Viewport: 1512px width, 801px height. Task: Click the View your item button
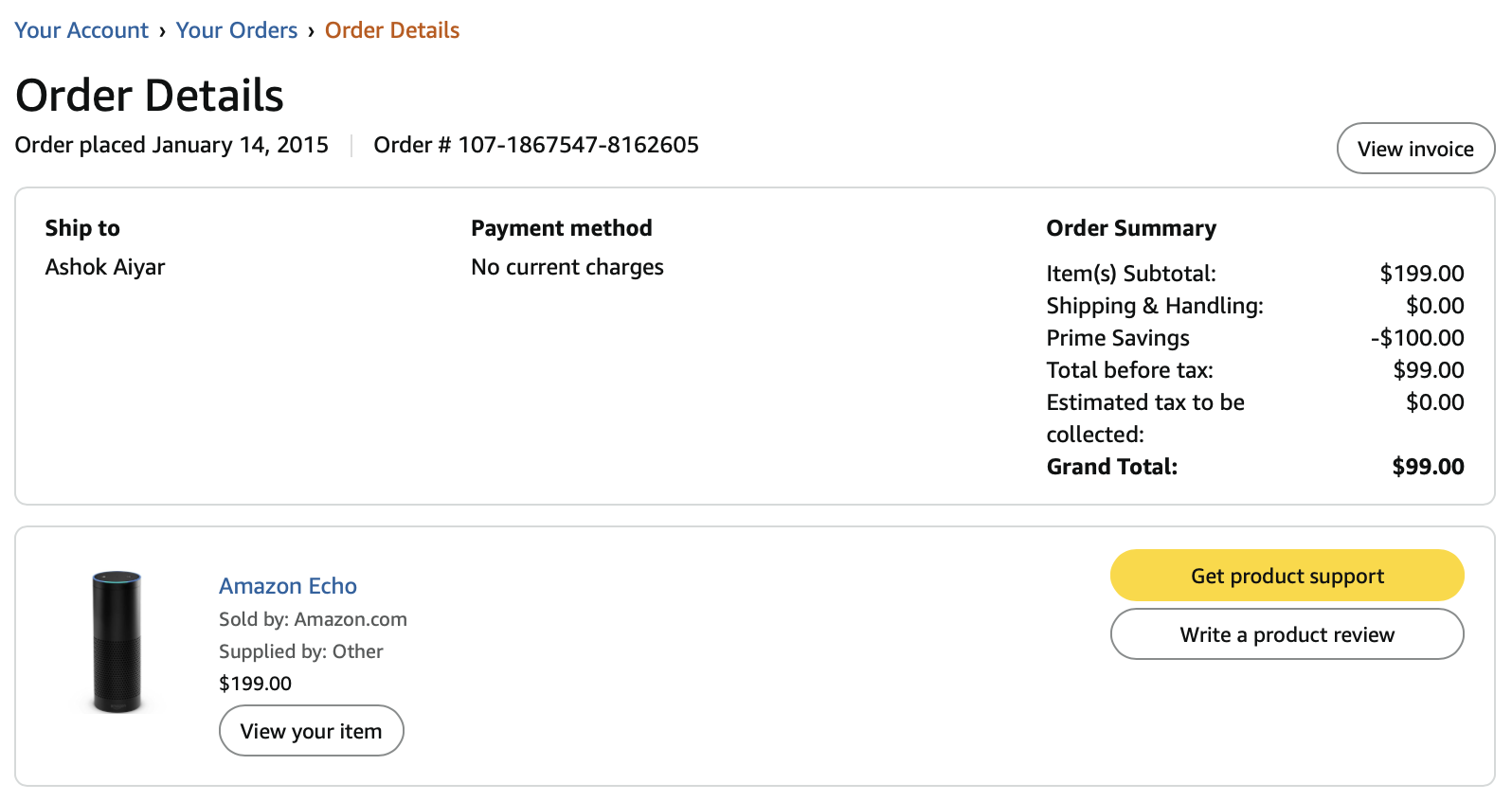click(311, 731)
